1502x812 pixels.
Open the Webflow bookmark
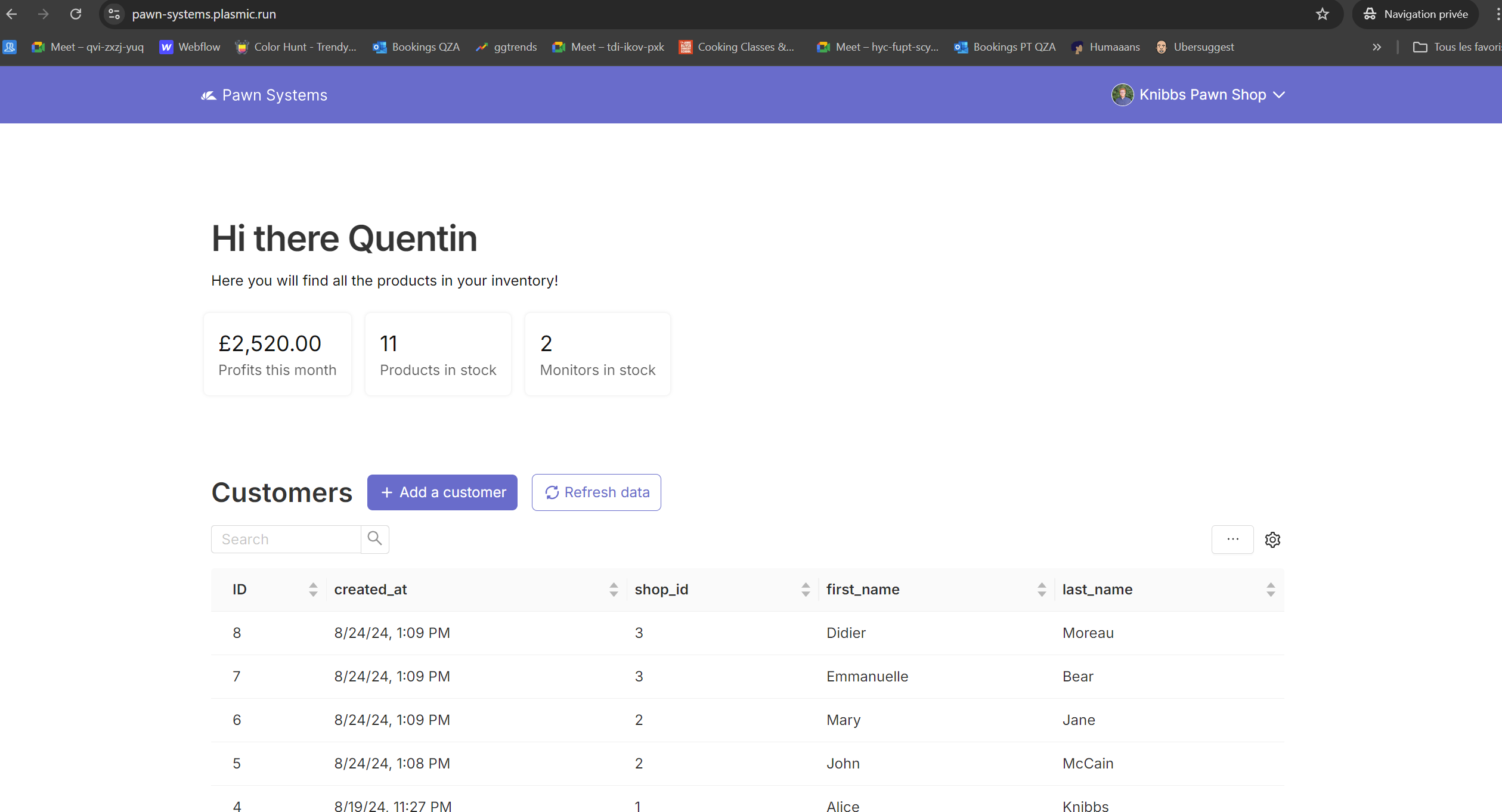pos(190,47)
